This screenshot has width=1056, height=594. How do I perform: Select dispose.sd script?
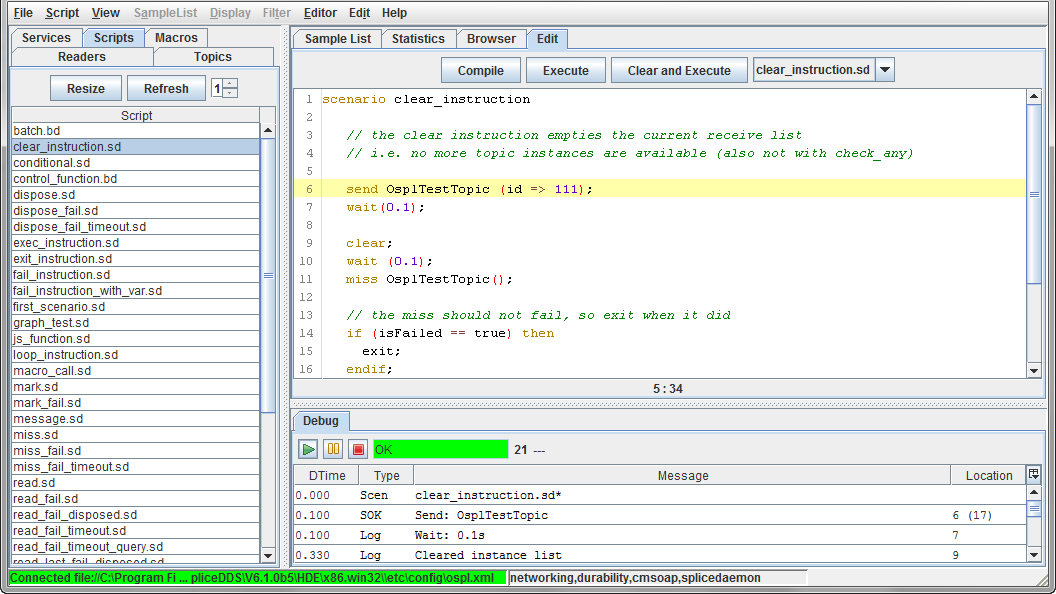click(135, 195)
